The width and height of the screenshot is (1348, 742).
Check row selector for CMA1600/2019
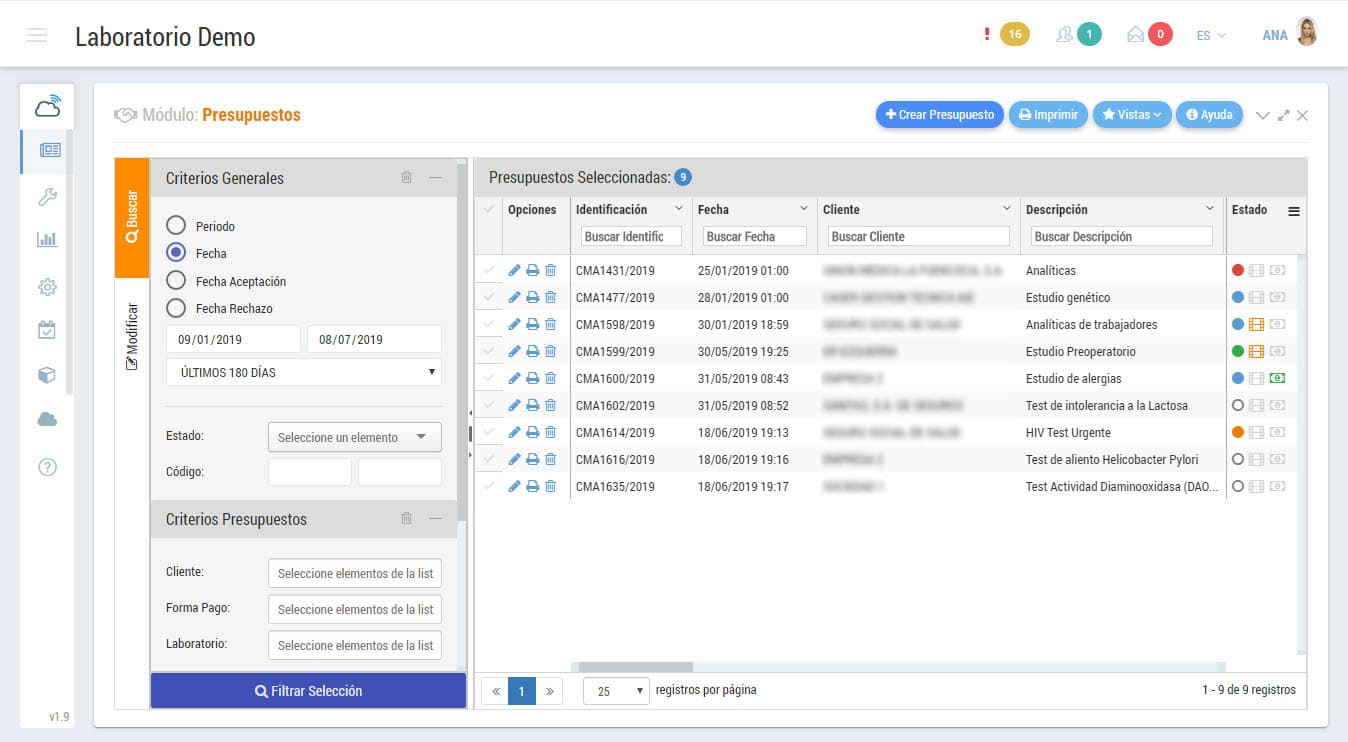488,378
